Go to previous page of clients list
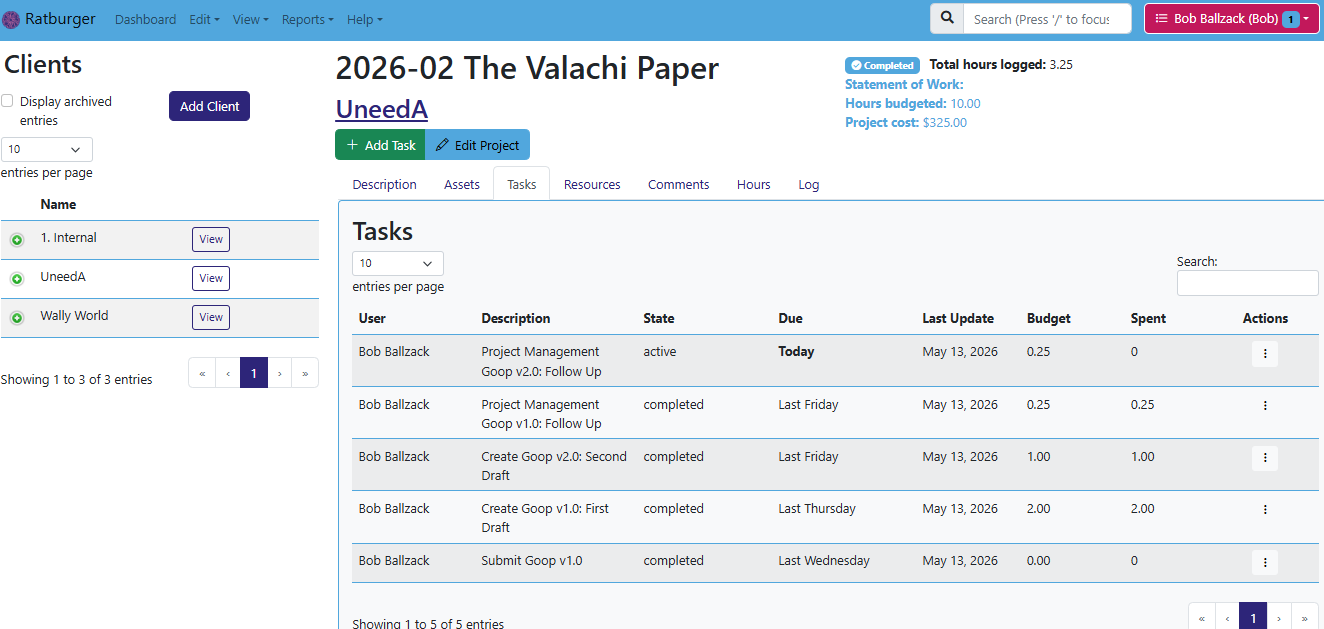This screenshot has width=1324, height=629. [x=227, y=373]
